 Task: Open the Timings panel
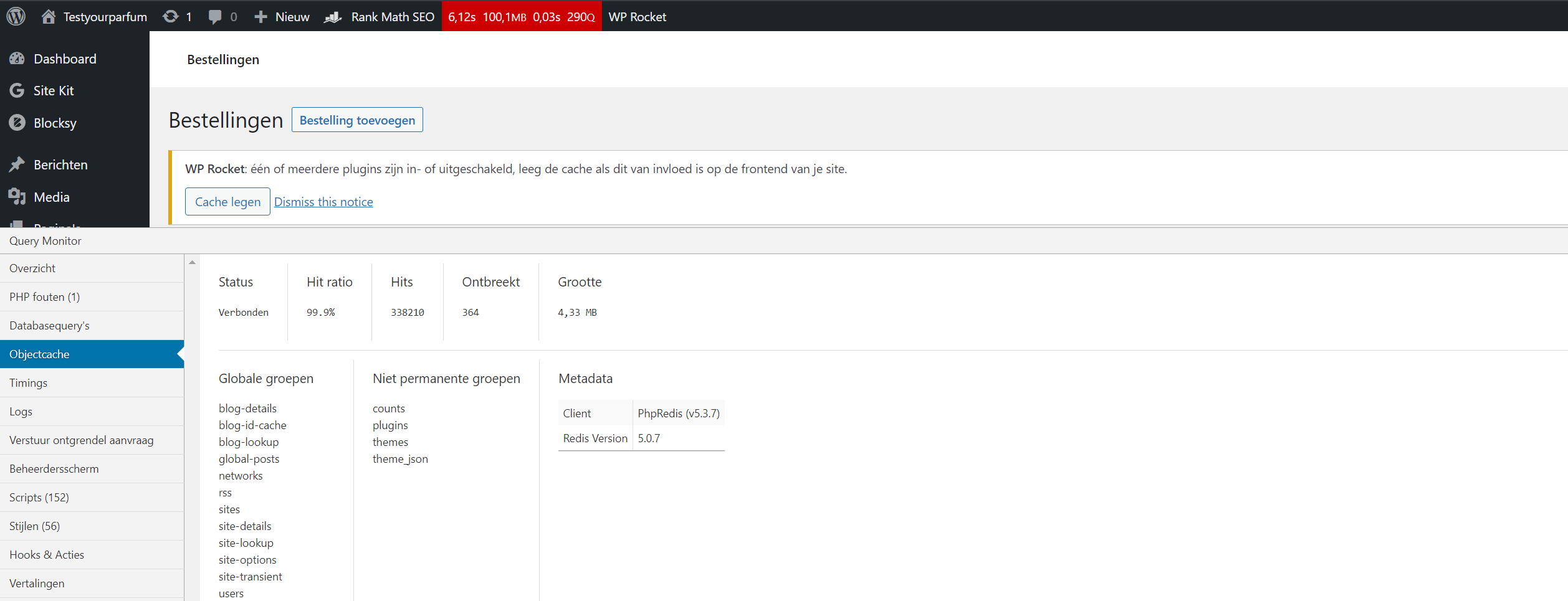[92, 382]
